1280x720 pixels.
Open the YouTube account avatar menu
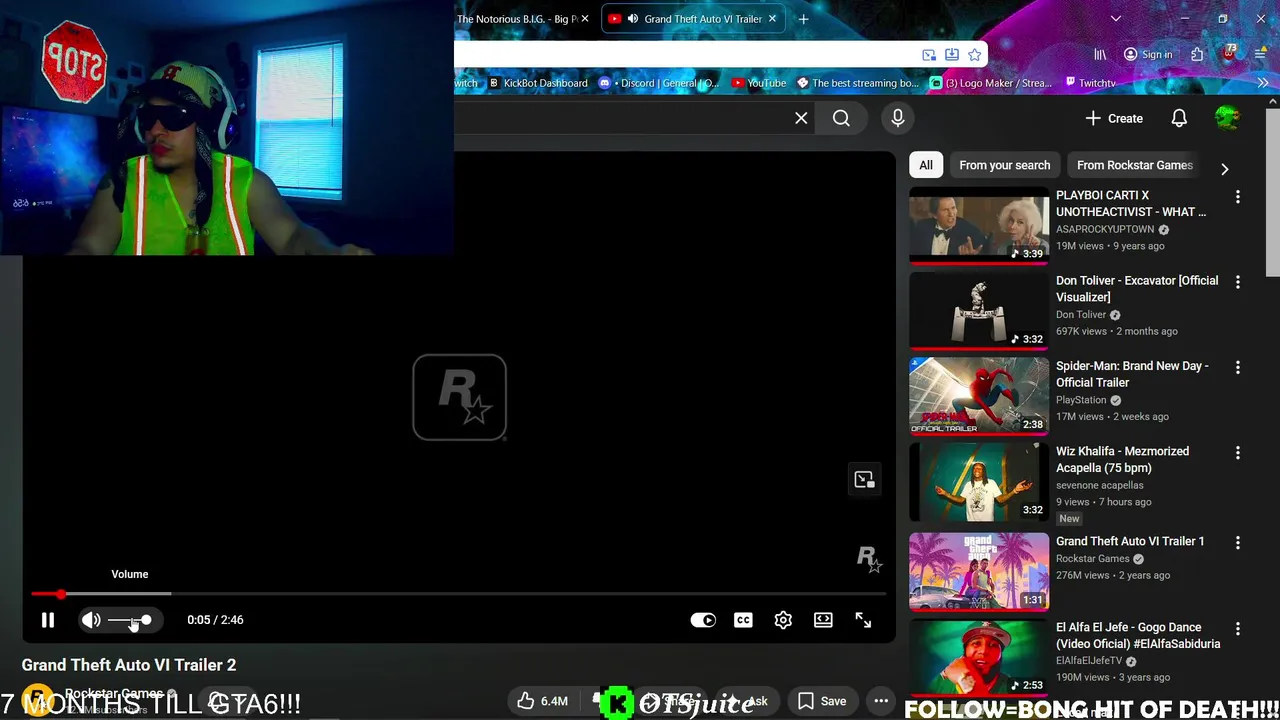[1227, 118]
